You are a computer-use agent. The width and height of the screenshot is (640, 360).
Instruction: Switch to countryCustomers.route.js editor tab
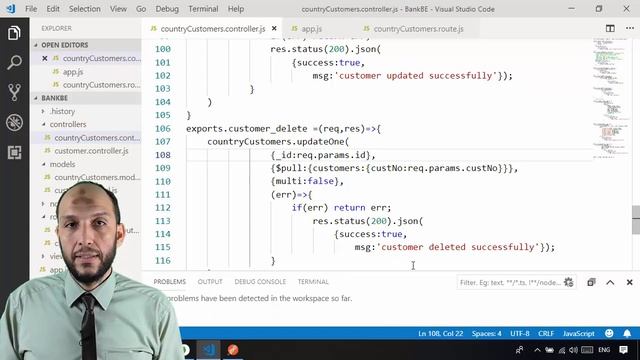[x=418, y=29]
